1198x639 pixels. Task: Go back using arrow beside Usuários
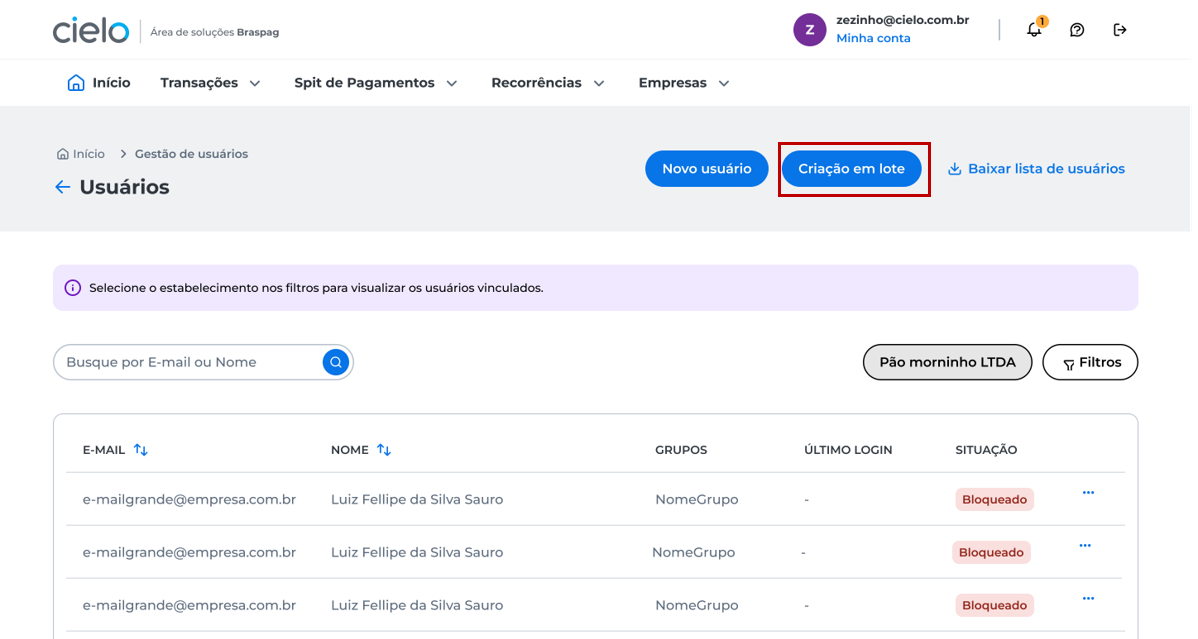62,187
